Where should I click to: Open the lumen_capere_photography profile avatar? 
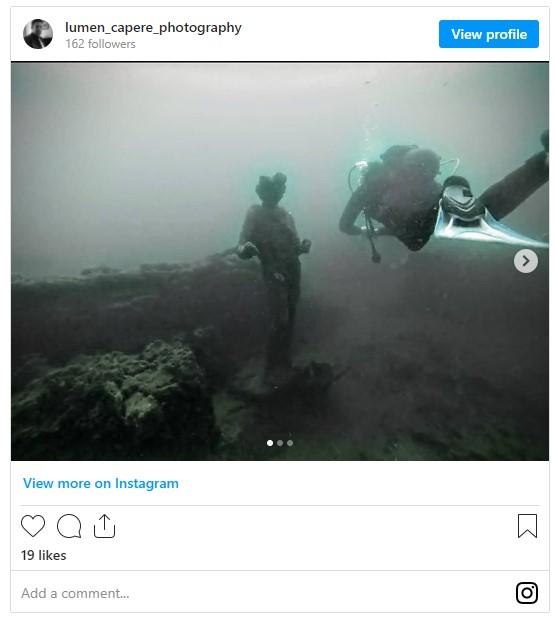[x=38, y=34]
